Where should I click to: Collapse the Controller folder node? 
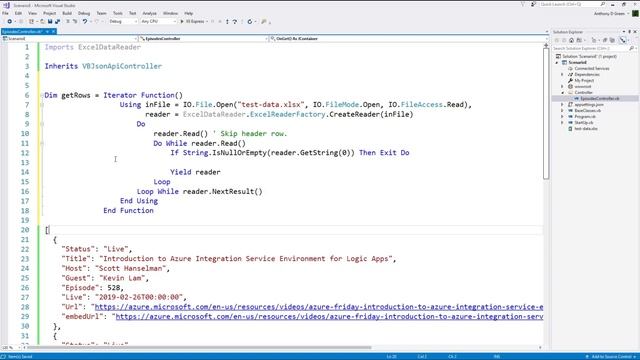pos(562,93)
